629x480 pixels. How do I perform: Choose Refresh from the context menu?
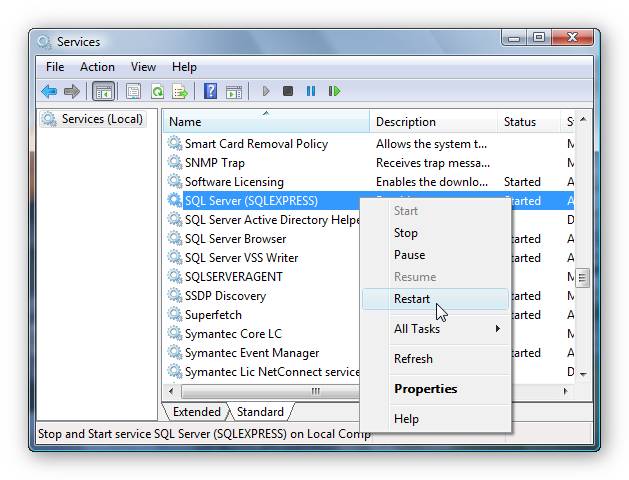tap(436, 358)
